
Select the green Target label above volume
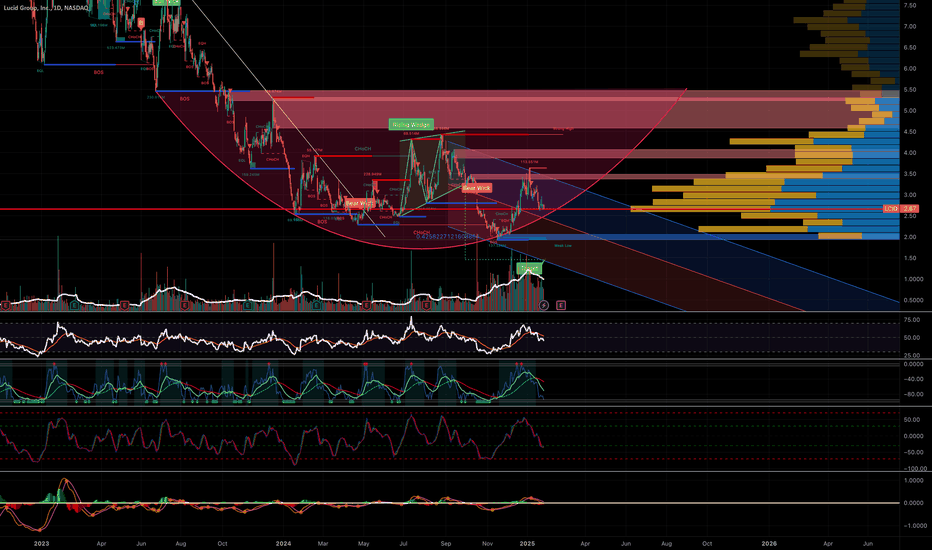[x=529, y=269]
